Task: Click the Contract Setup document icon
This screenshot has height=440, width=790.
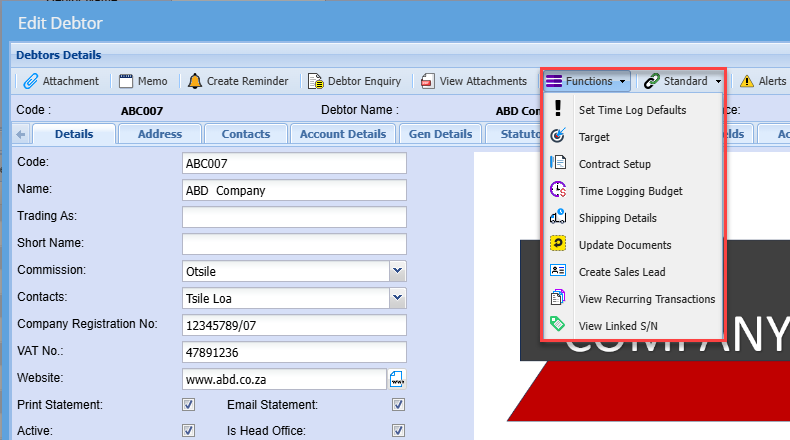Action: (x=558, y=162)
